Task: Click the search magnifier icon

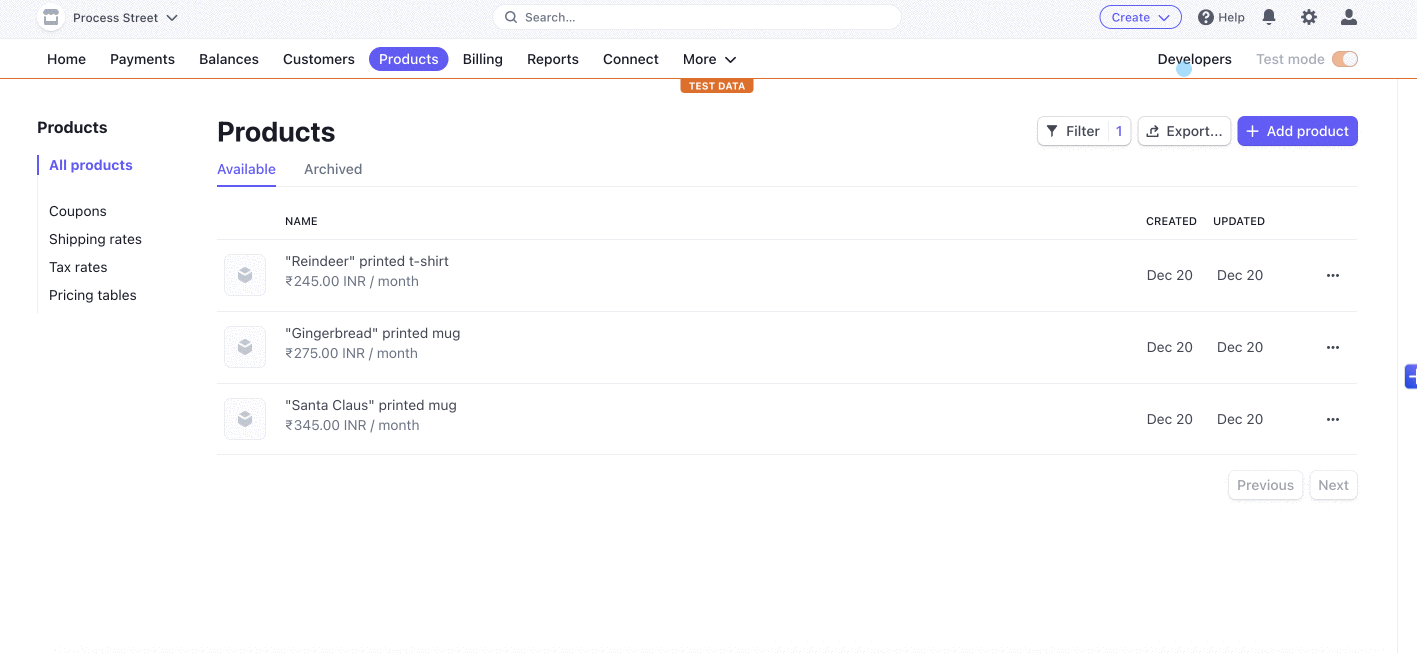Action: [510, 17]
